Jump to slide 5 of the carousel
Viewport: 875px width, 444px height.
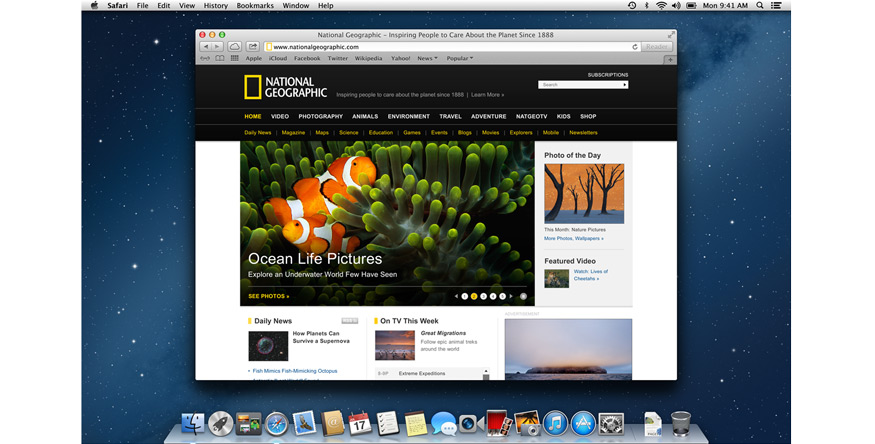pos(502,296)
